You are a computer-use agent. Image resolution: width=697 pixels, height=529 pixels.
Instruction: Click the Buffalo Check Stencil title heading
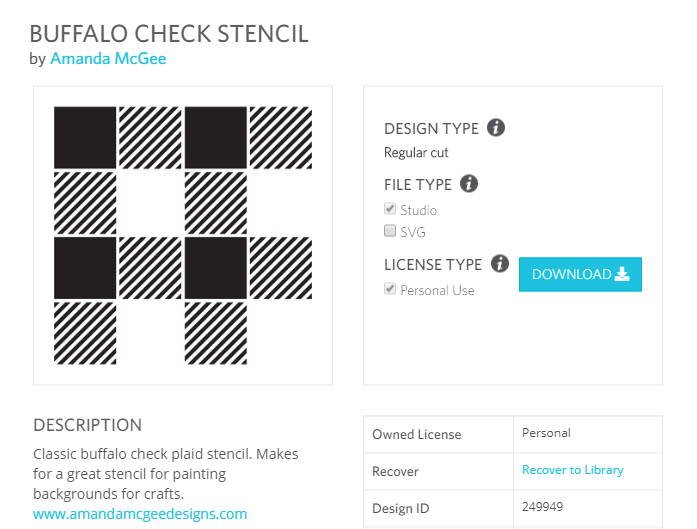(169, 34)
